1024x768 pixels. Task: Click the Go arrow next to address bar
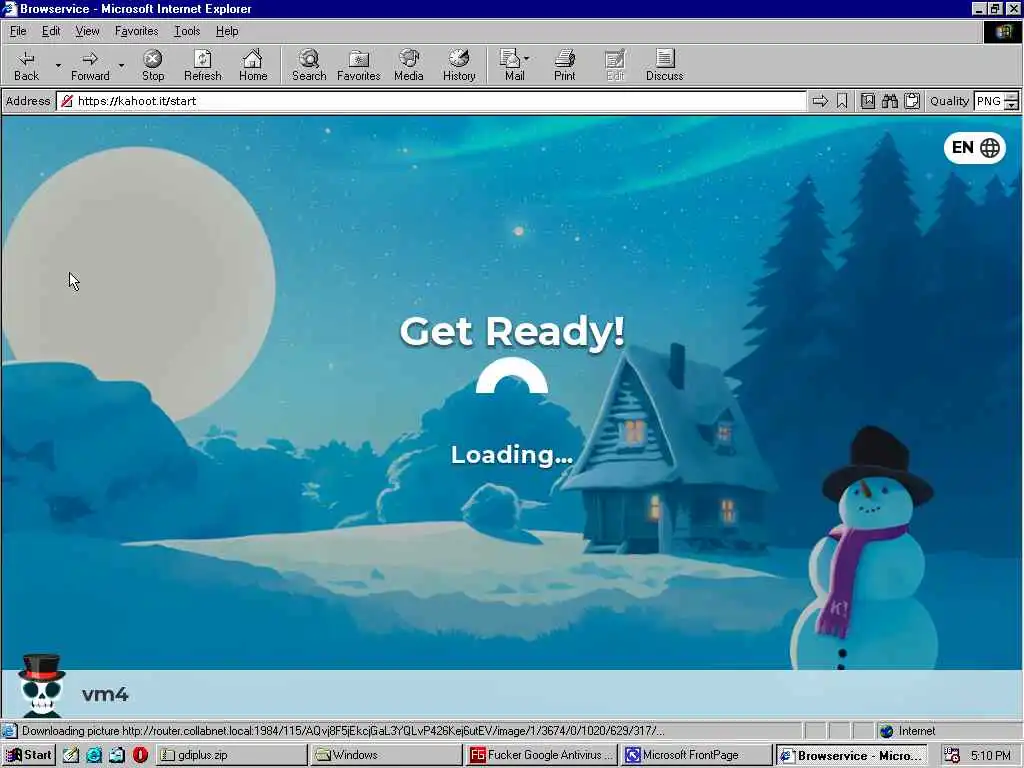(820, 101)
